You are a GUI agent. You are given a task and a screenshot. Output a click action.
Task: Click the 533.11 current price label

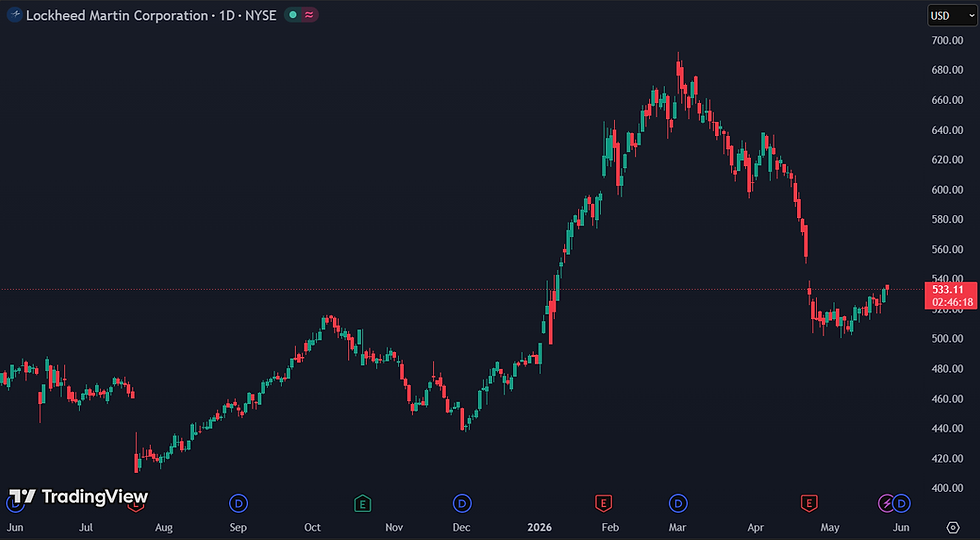948,289
